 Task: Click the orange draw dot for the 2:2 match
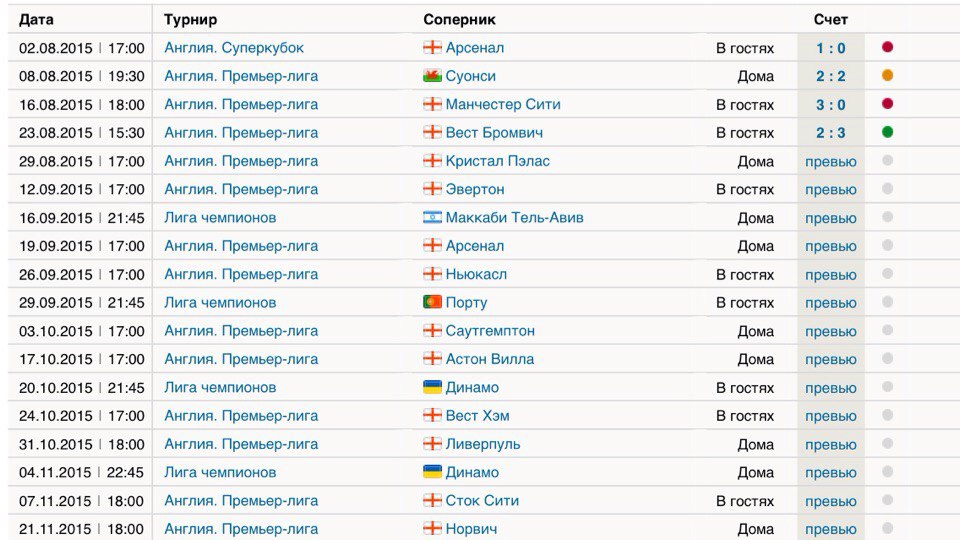pyautogui.click(x=887, y=75)
